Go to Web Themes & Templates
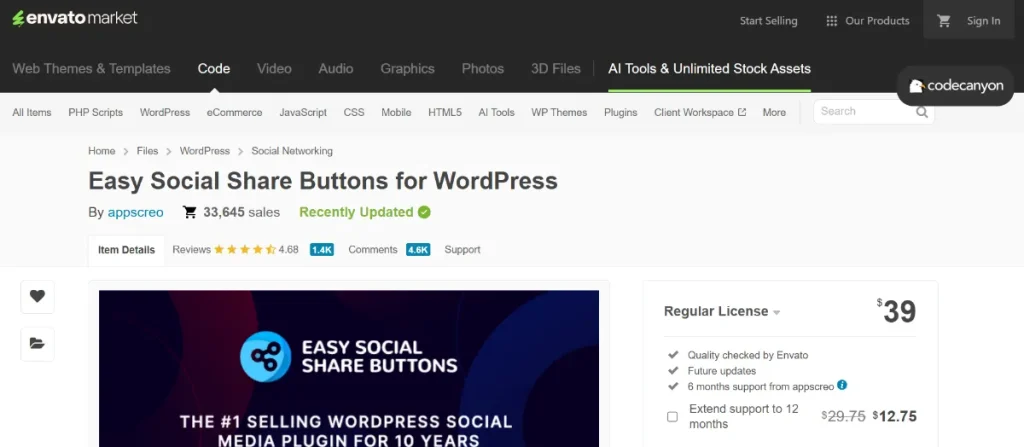This screenshot has width=1024, height=447. (x=91, y=69)
